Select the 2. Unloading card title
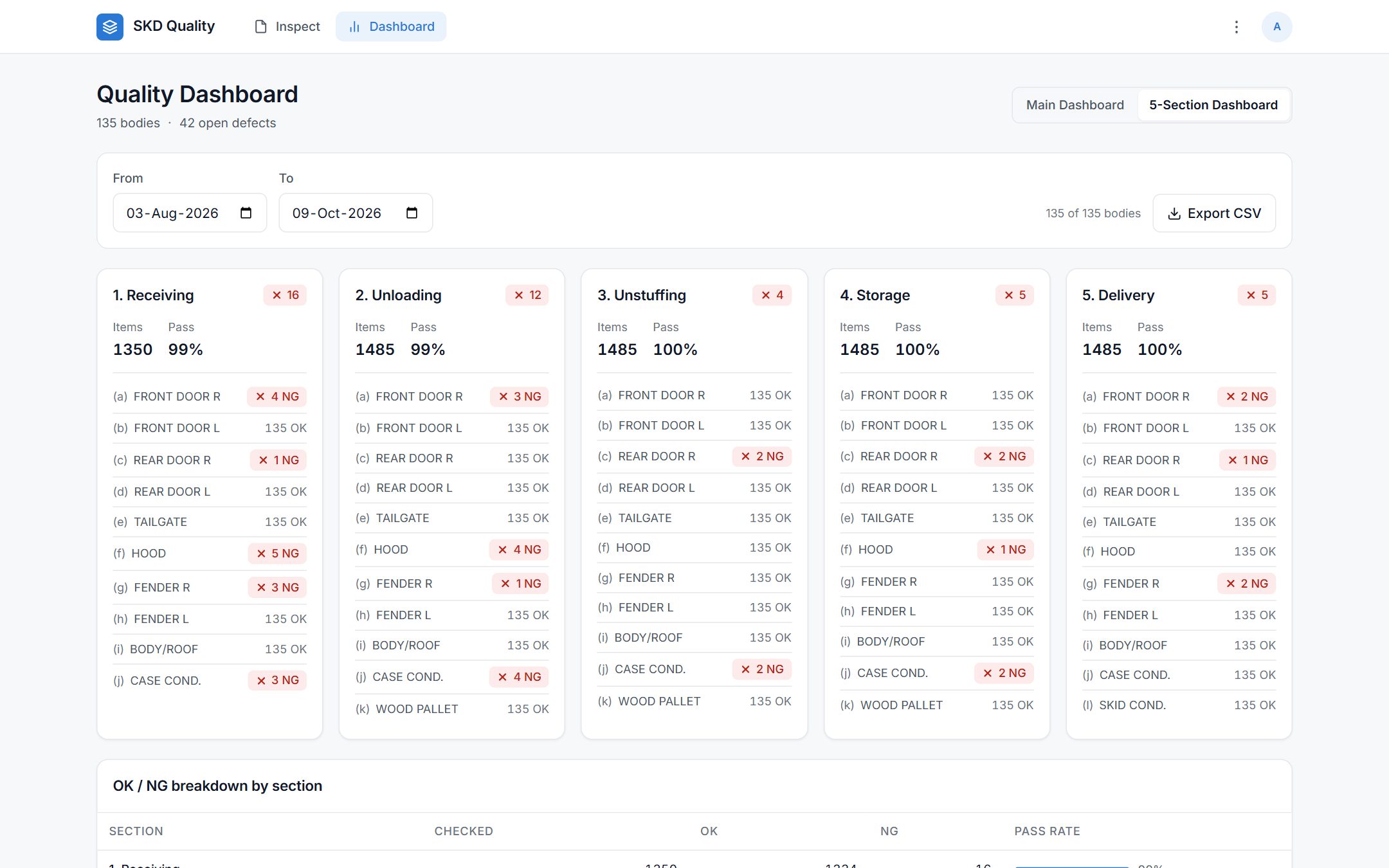 coord(398,295)
